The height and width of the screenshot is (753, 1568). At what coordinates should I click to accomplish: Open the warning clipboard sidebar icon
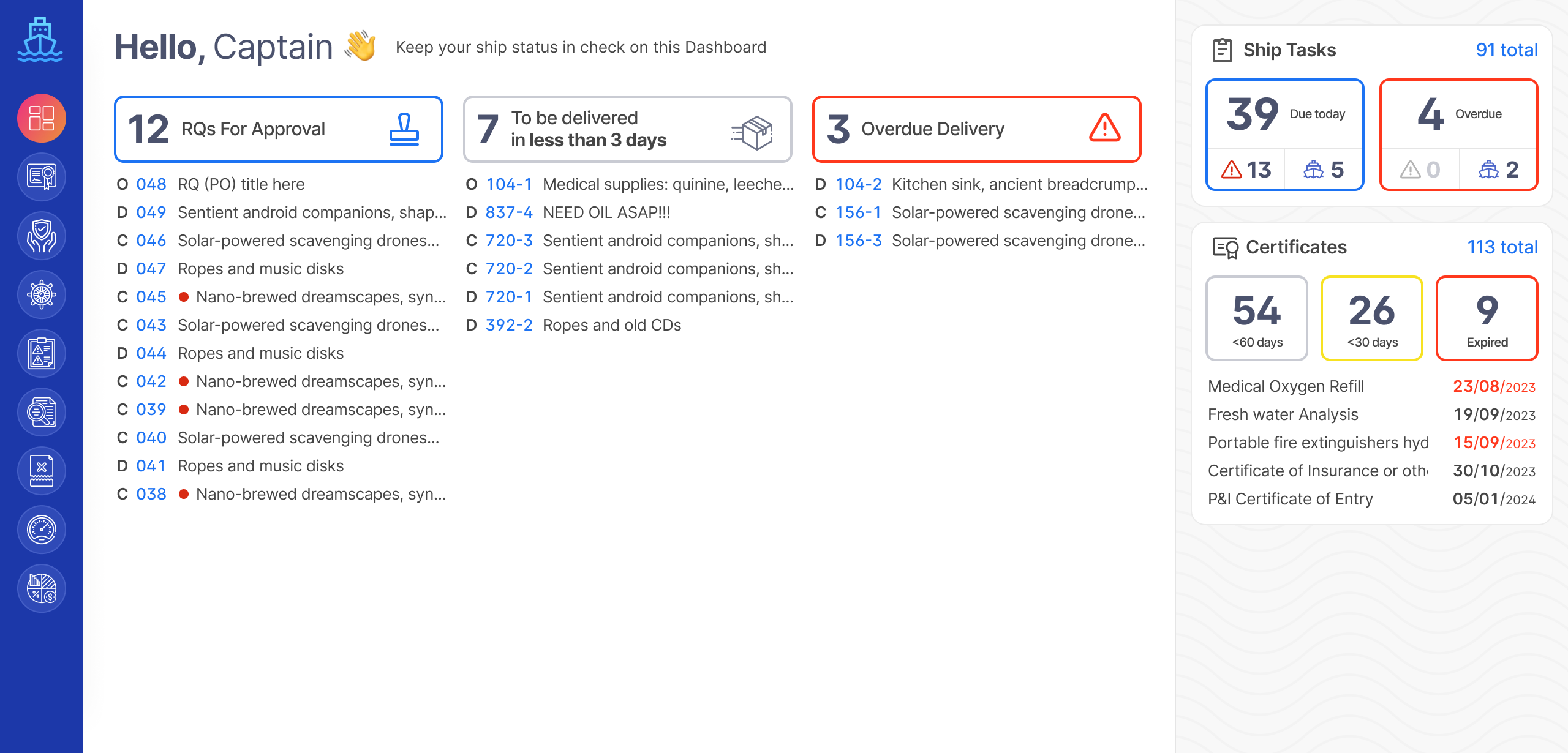click(x=42, y=353)
